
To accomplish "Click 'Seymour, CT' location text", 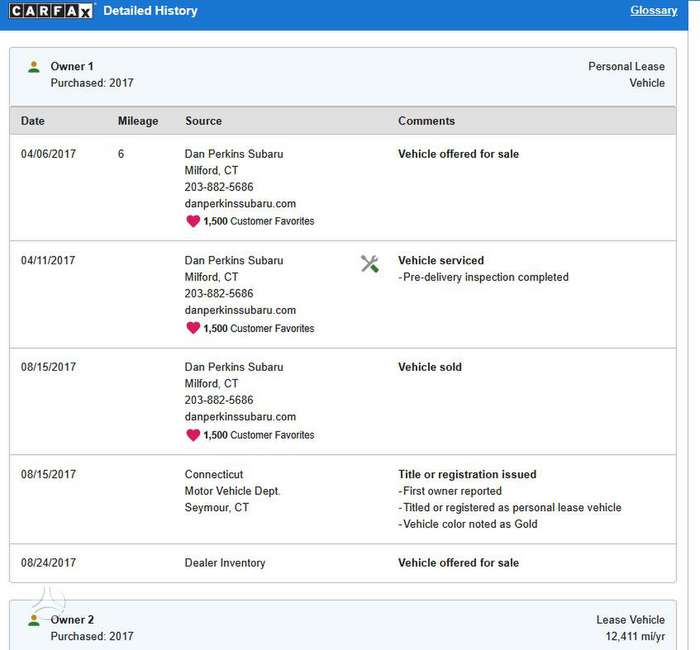I will (x=217, y=508).
